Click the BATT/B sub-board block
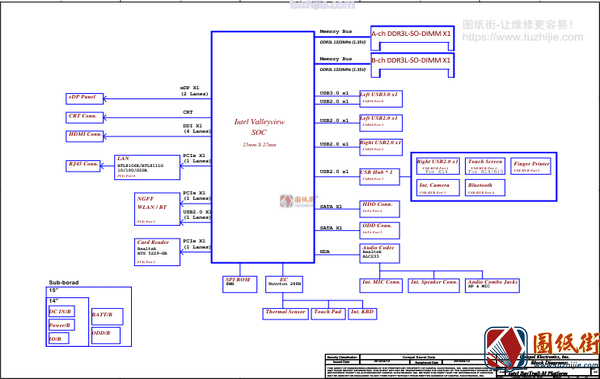The width and height of the screenshot is (600, 379). pyautogui.click(x=107, y=317)
